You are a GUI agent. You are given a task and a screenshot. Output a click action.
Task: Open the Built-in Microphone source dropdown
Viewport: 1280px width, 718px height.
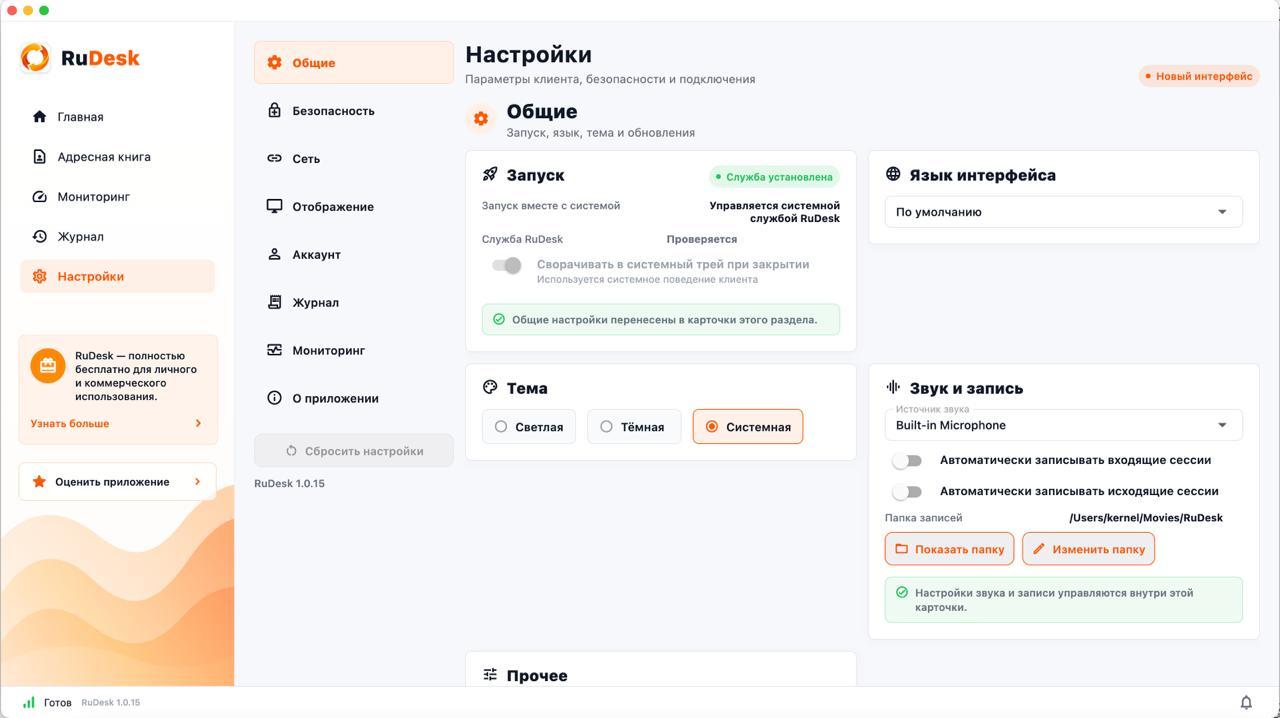point(1064,425)
